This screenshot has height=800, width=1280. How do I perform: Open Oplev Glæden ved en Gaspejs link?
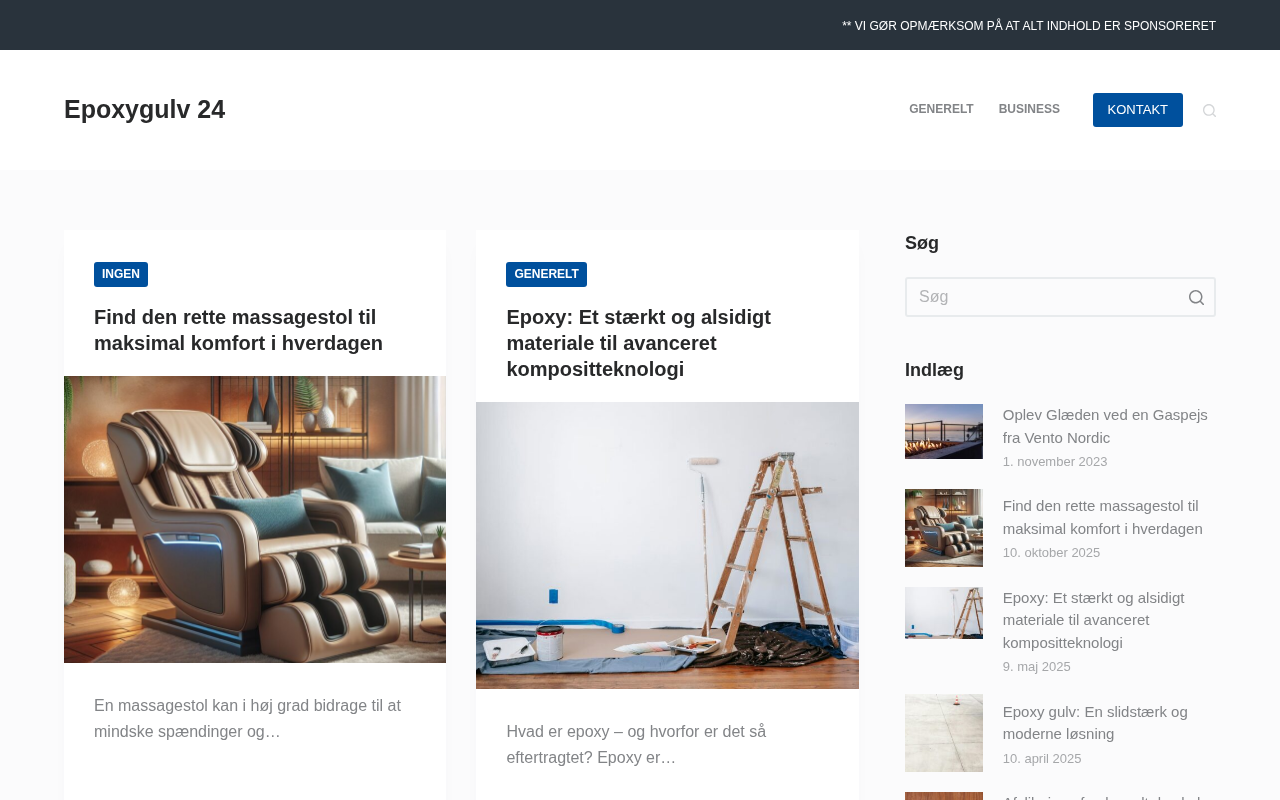1105,426
